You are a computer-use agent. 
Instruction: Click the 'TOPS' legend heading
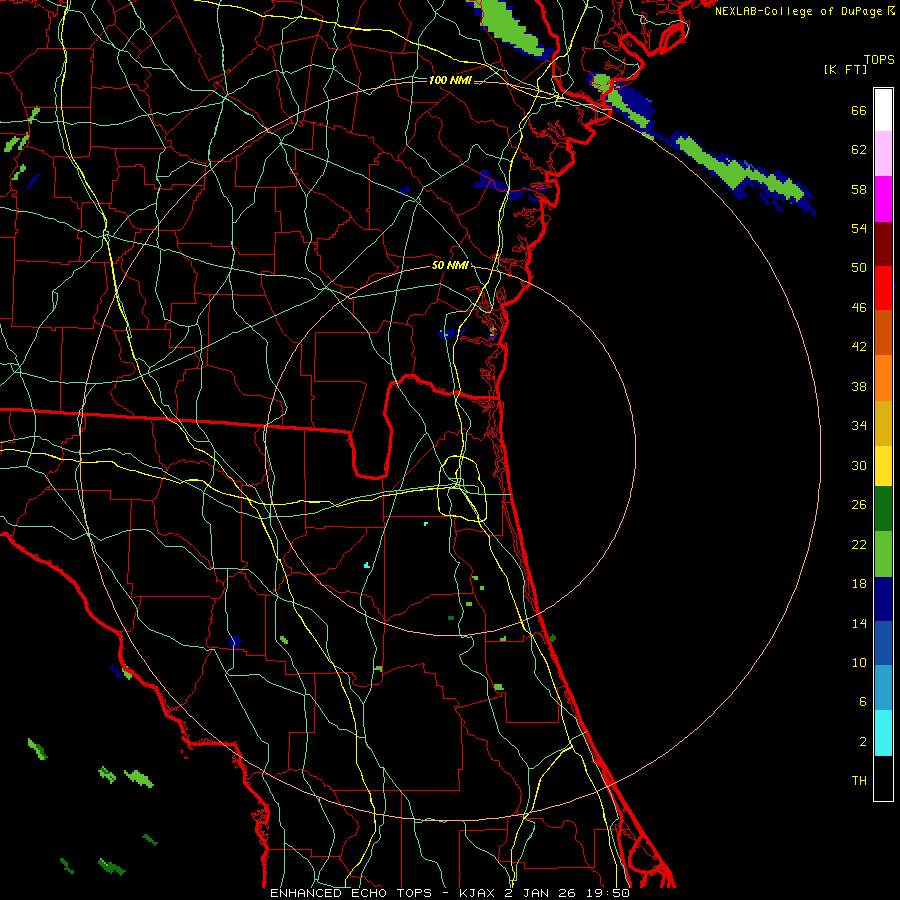[879, 60]
